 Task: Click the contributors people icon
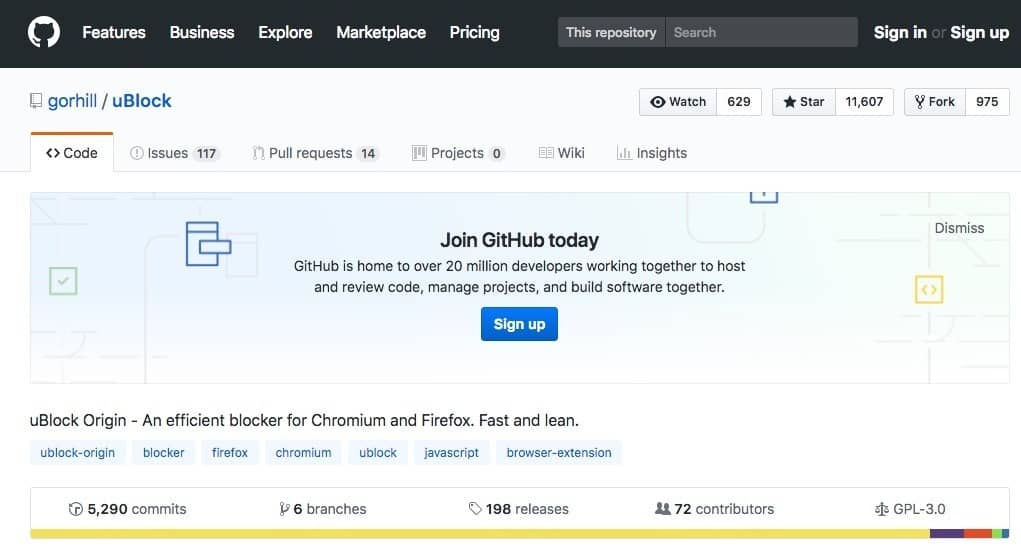click(662, 509)
